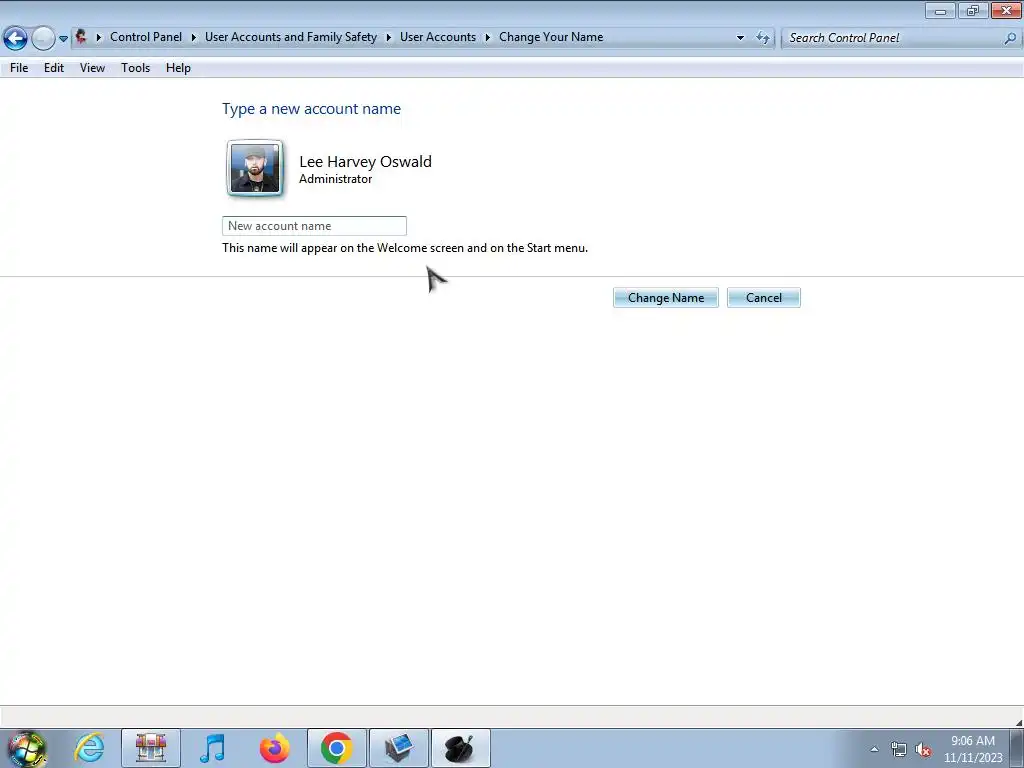The height and width of the screenshot is (768, 1024).
Task: Restore down the Control Panel window
Action: click(972, 10)
